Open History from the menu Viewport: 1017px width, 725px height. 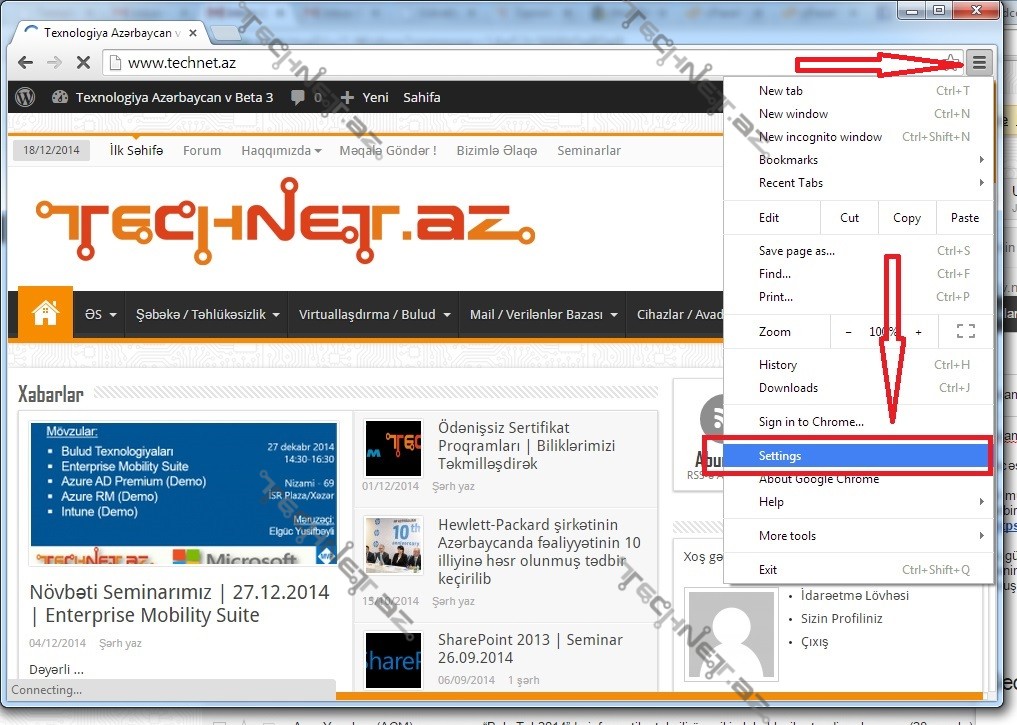pos(778,365)
